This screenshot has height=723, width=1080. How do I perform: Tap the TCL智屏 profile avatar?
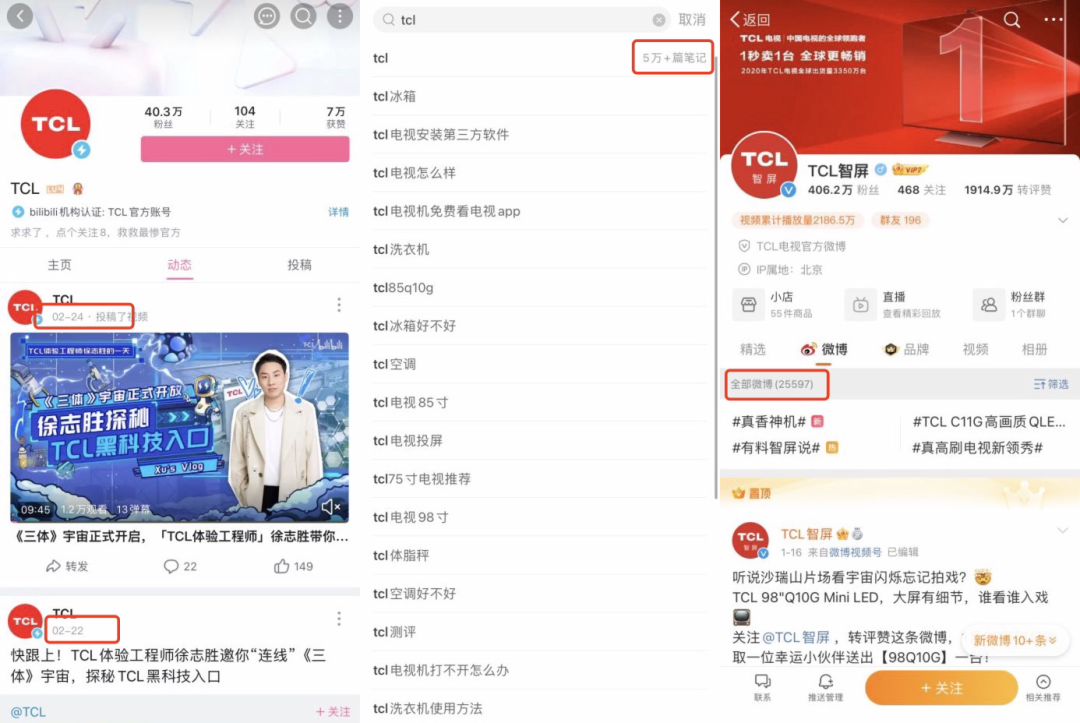click(765, 165)
